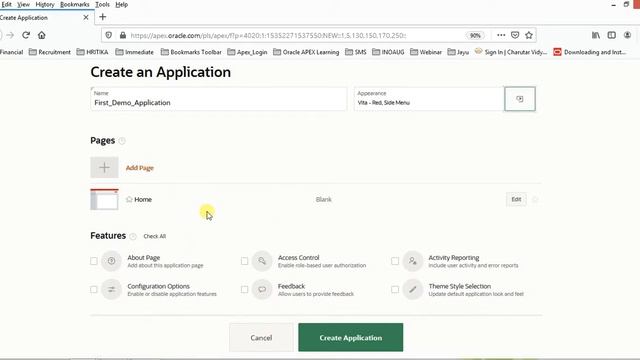Enable the About Page checkbox

click(94, 261)
